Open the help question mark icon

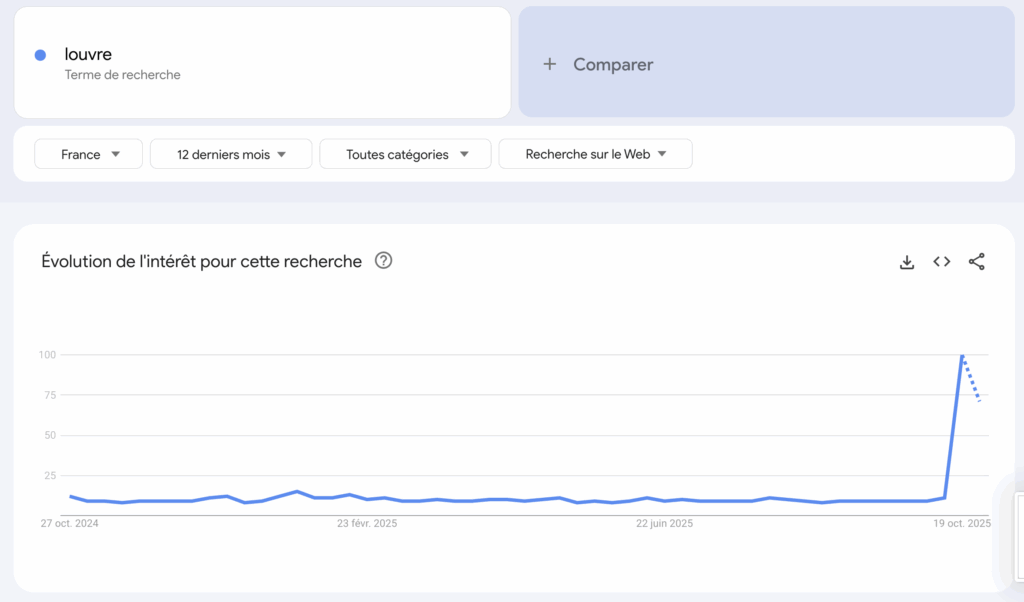[x=383, y=261]
